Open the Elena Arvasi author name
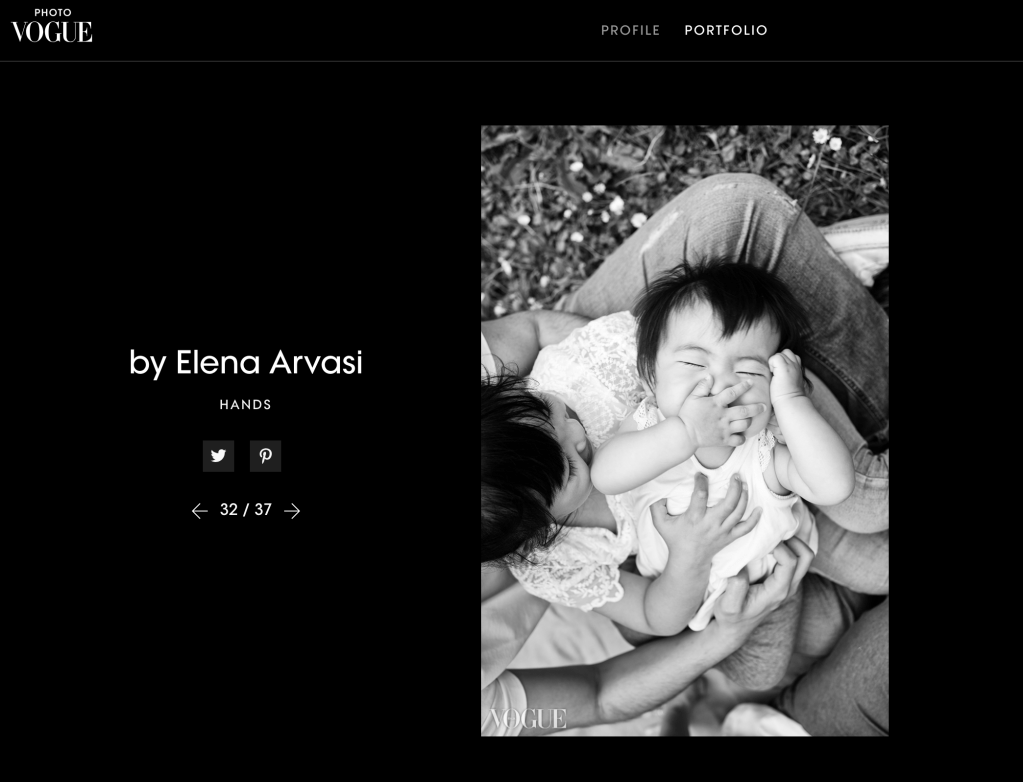The image size is (1023, 782). (269, 362)
